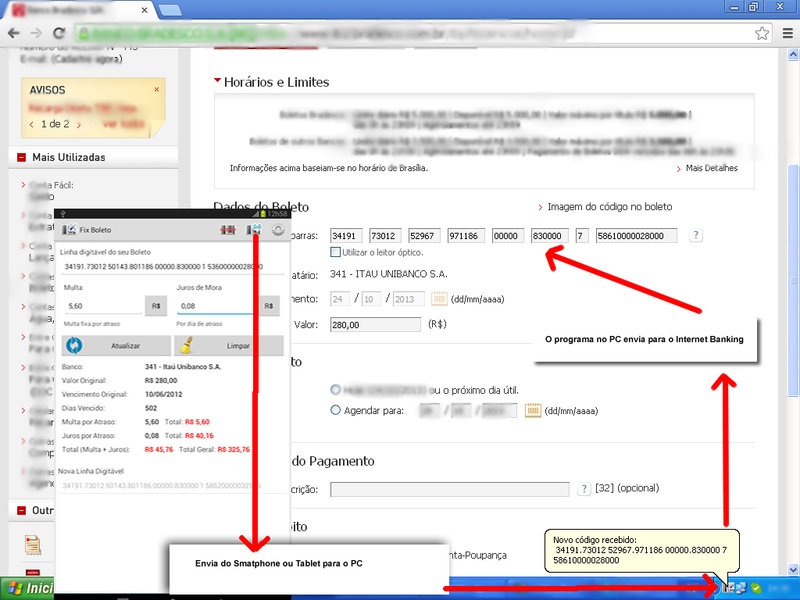Collapse the Horários e Limites section

pyautogui.click(x=217, y=80)
